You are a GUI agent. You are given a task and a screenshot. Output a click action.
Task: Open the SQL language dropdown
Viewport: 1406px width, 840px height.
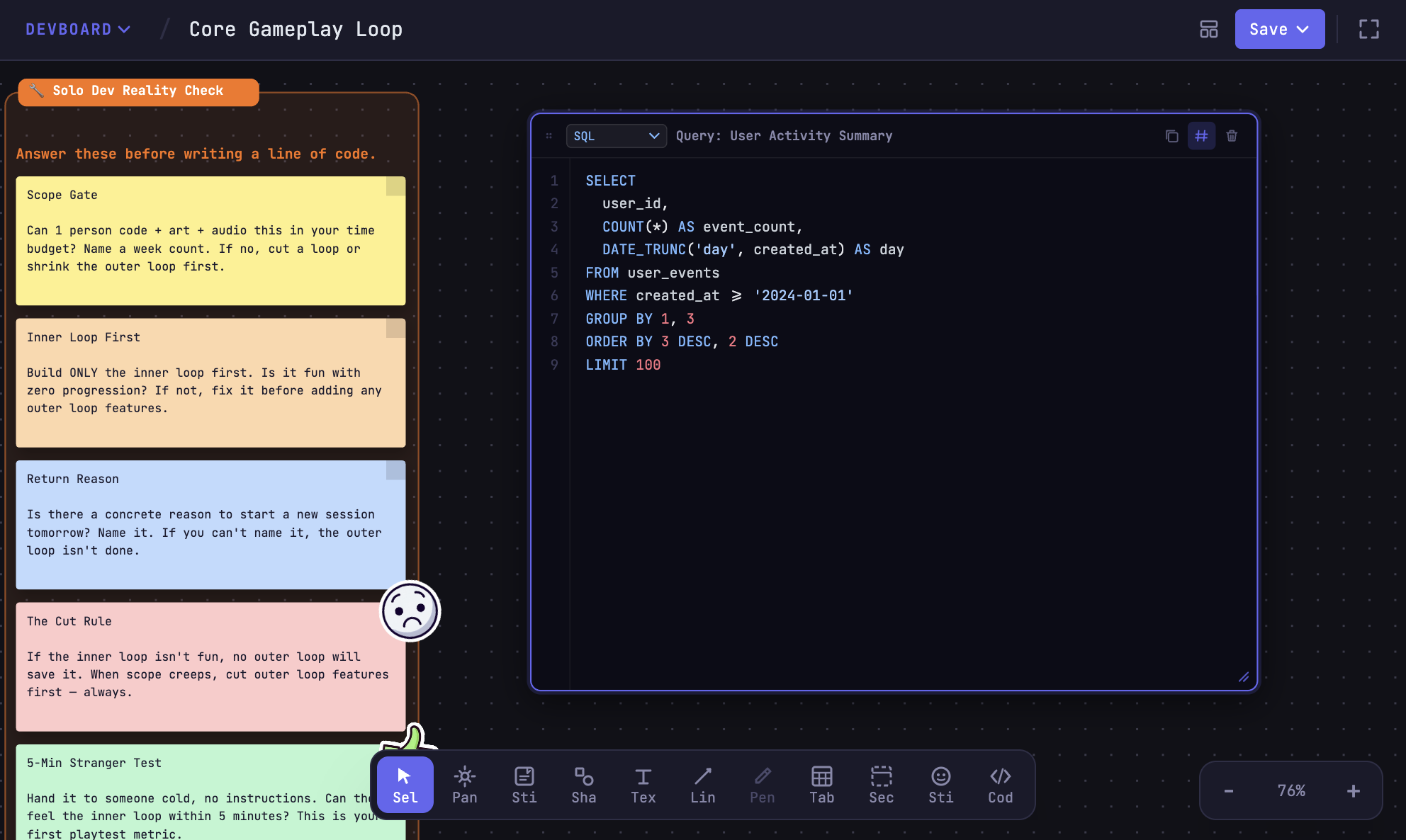pyautogui.click(x=616, y=135)
